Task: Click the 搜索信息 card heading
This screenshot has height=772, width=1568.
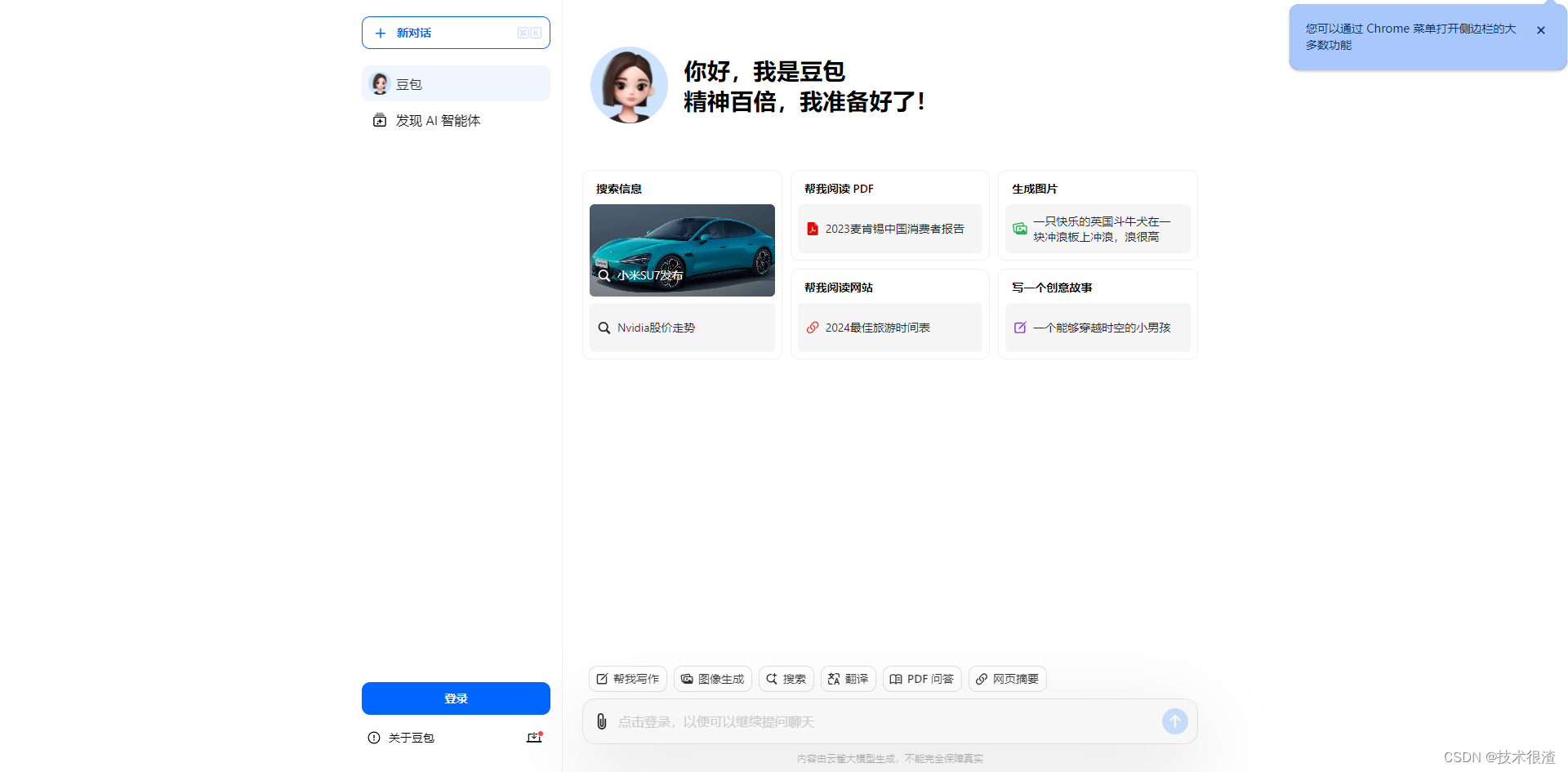Action: coord(619,189)
